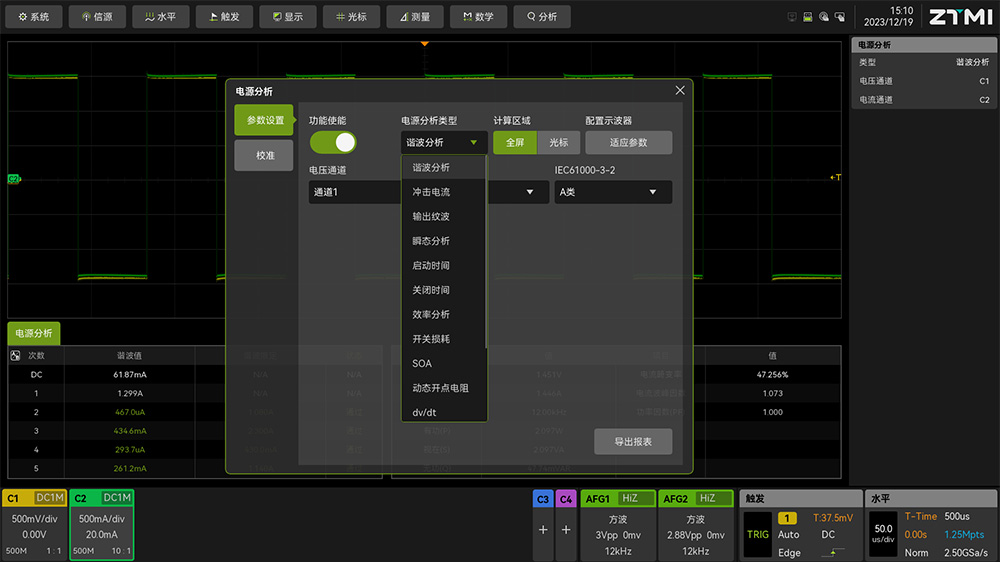
Task: Click the statistics icon beside 次数 in the table header
Action: pyautogui.click(x=15, y=355)
